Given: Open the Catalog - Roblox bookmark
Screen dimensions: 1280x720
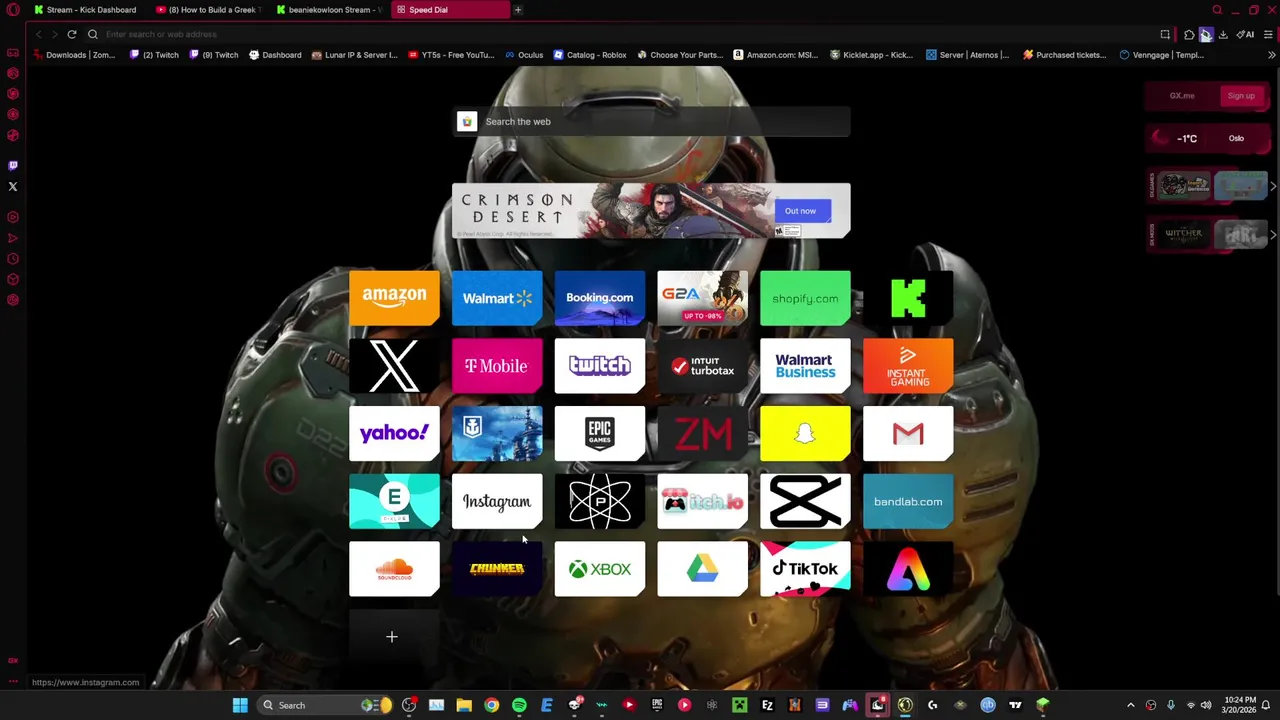Looking at the screenshot, I should (x=590, y=55).
